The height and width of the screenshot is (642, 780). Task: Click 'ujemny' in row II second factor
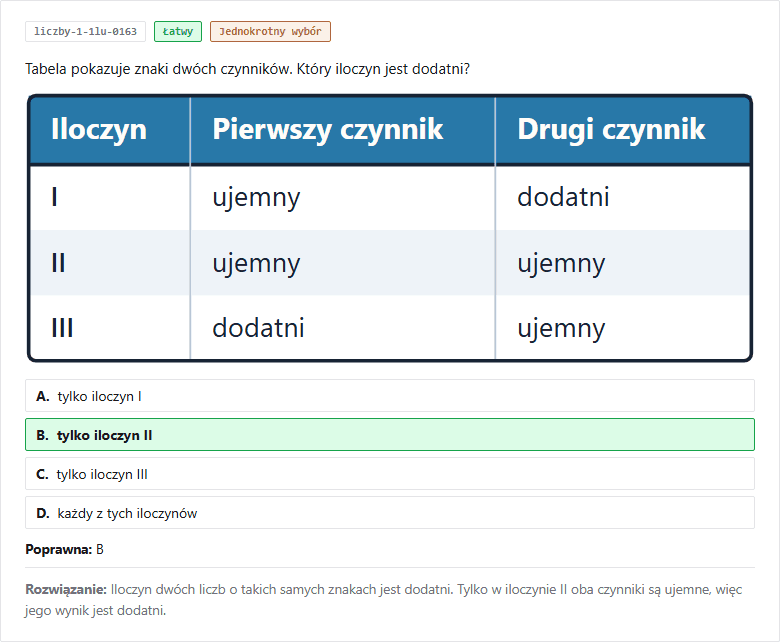[561, 264]
